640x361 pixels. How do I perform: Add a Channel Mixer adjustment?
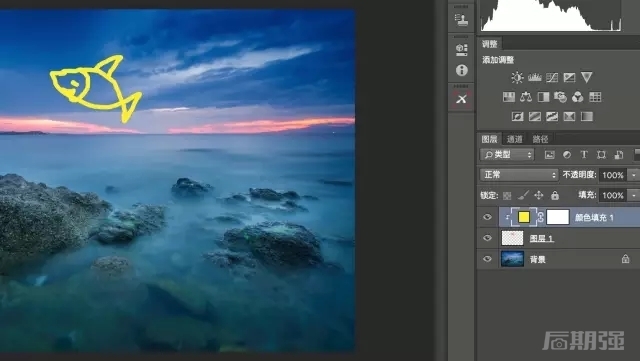pyautogui.click(x=578, y=97)
